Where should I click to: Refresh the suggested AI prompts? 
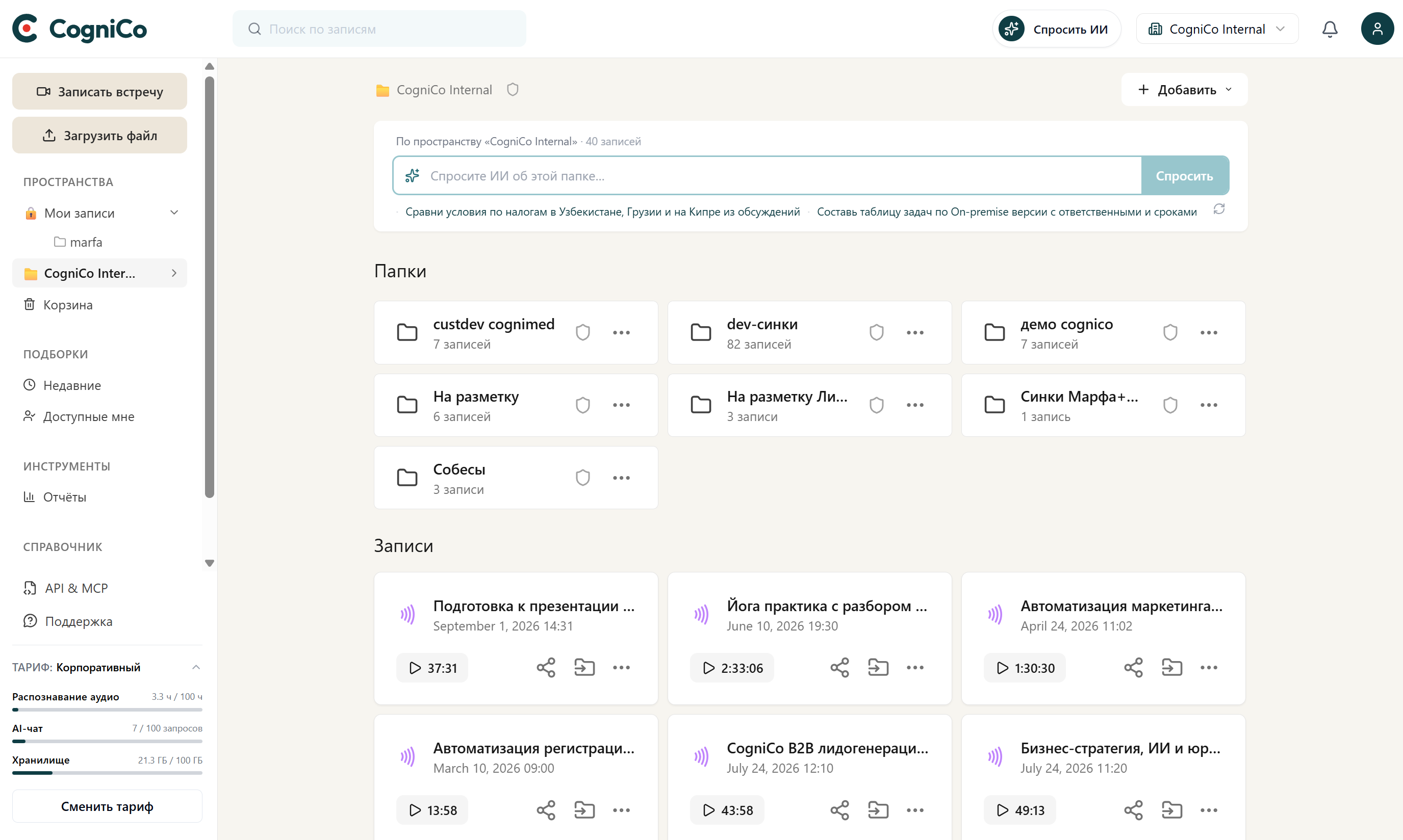coord(1219,209)
